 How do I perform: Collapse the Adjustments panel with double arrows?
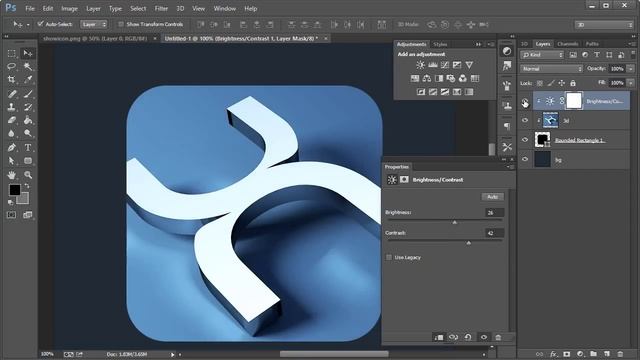(x=478, y=44)
